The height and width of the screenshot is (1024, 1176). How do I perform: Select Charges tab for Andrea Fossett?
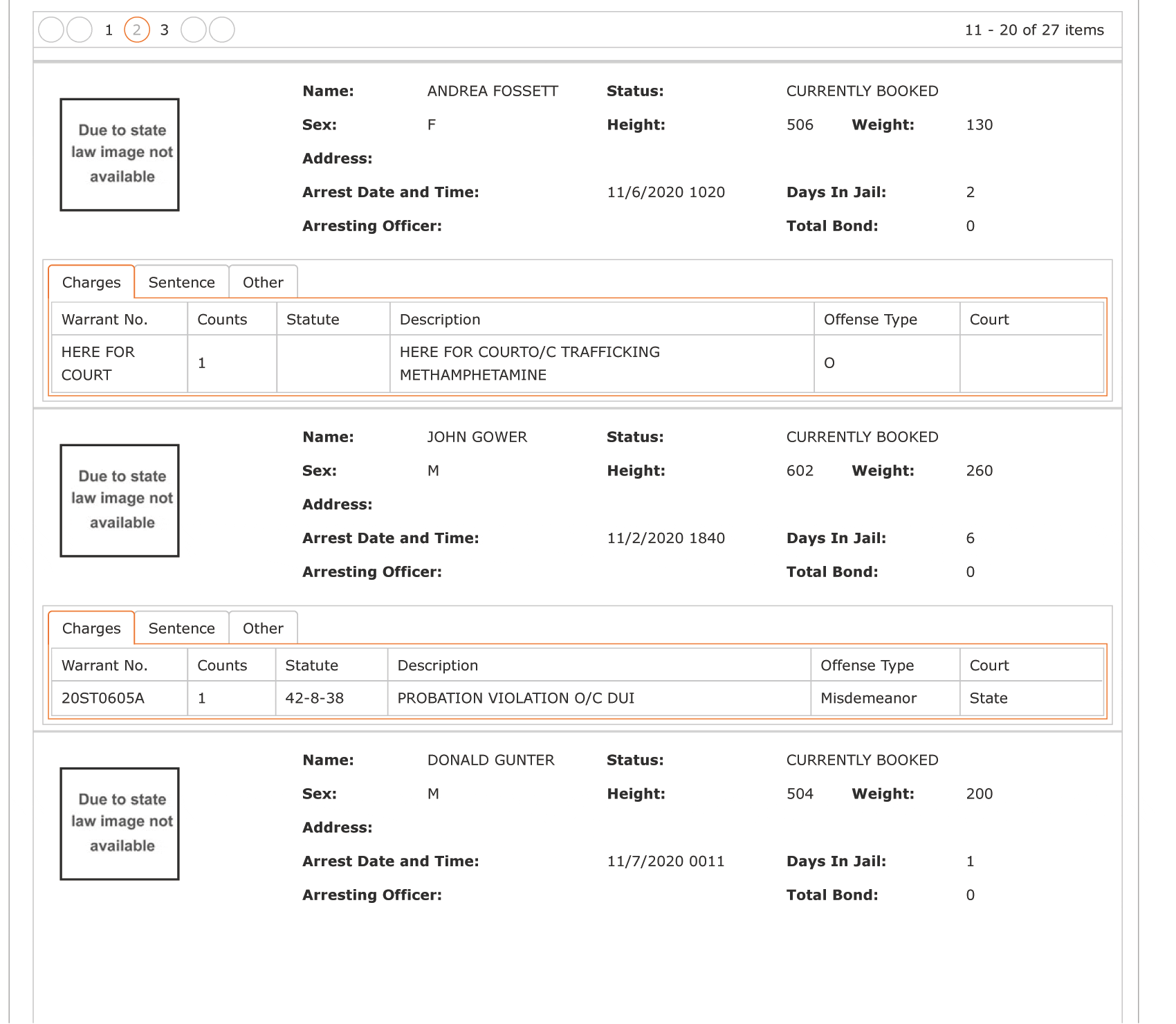91,282
